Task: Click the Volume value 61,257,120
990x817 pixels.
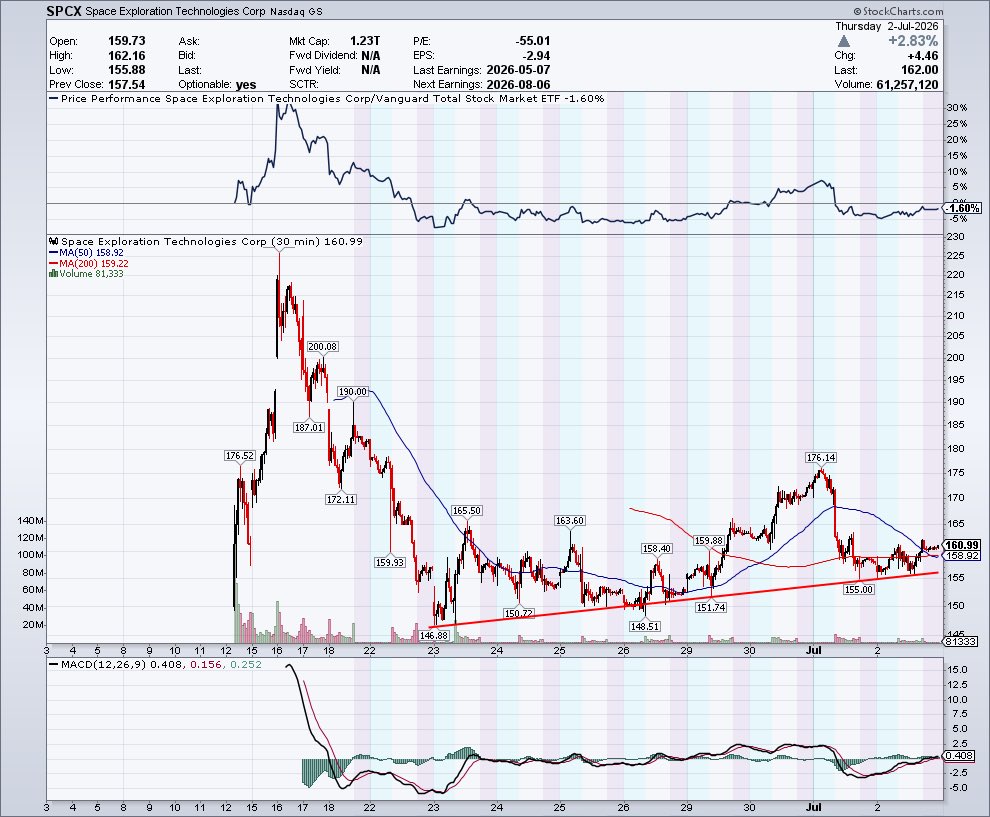Action: tap(907, 84)
